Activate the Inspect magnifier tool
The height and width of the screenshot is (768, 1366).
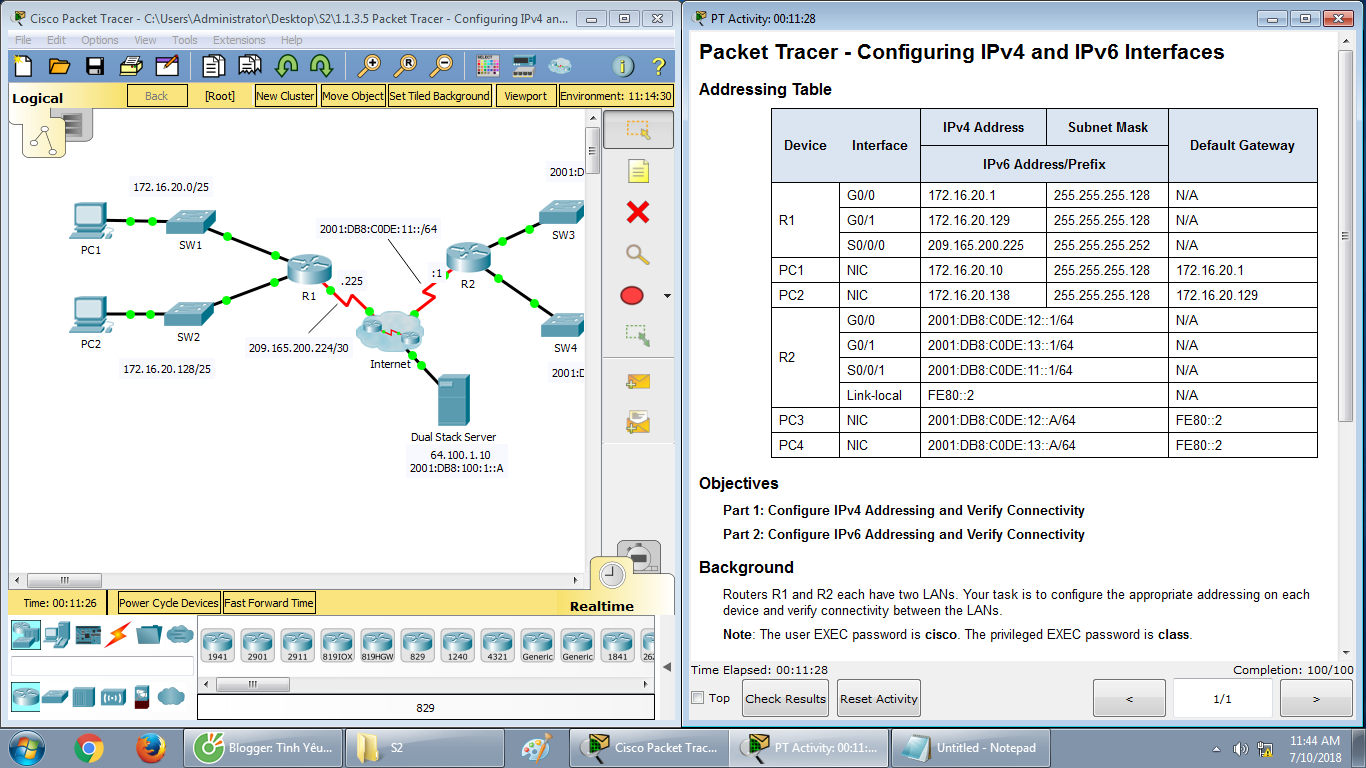pos(638,253)
